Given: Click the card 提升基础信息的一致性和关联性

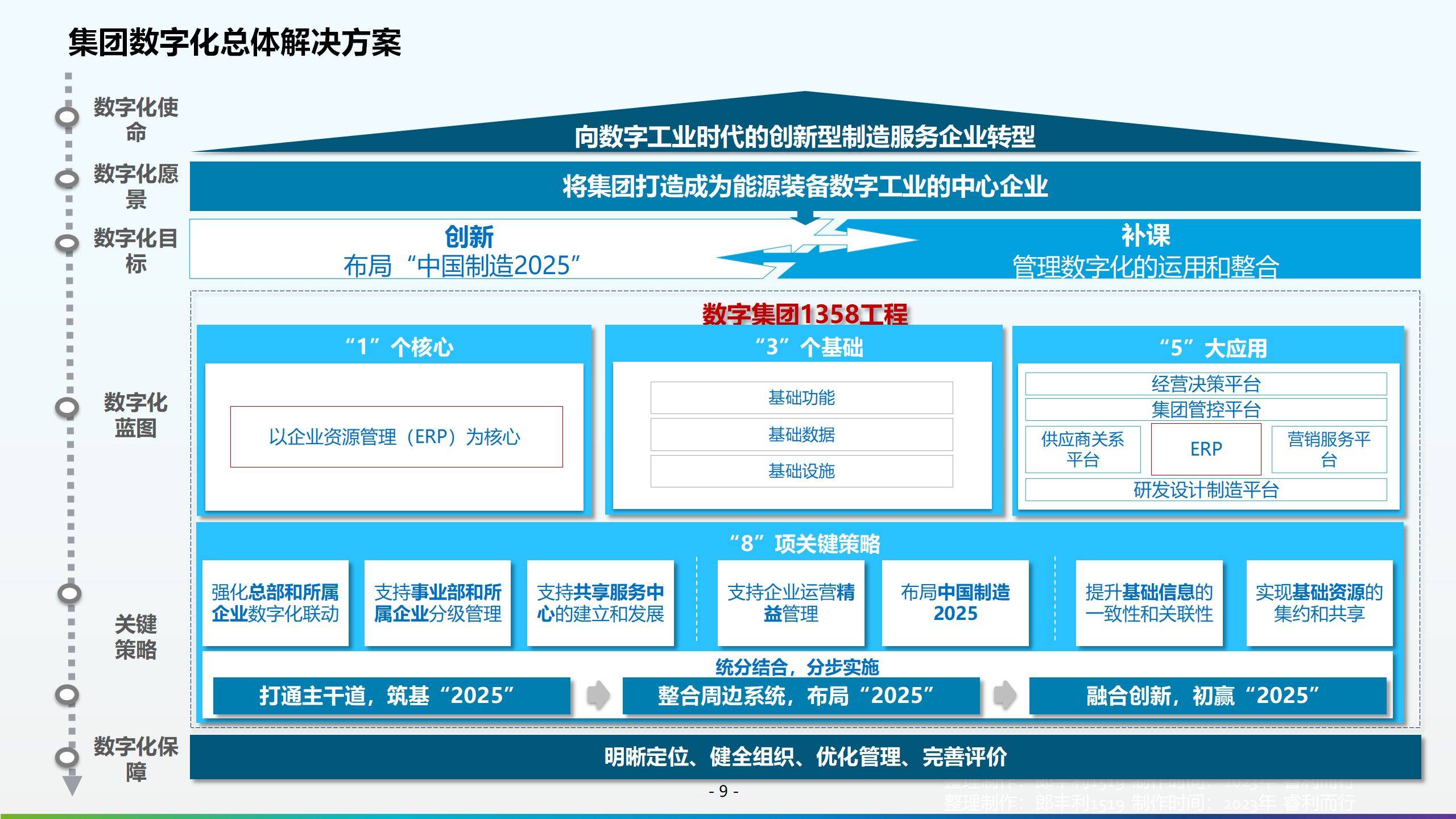Looking at the screenshot, I should (1149, 603).
